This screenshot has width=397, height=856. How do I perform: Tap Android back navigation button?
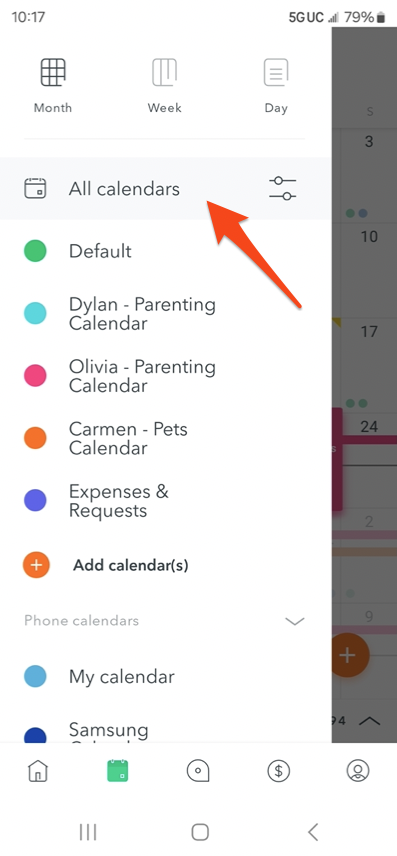[x=312, y=832]
